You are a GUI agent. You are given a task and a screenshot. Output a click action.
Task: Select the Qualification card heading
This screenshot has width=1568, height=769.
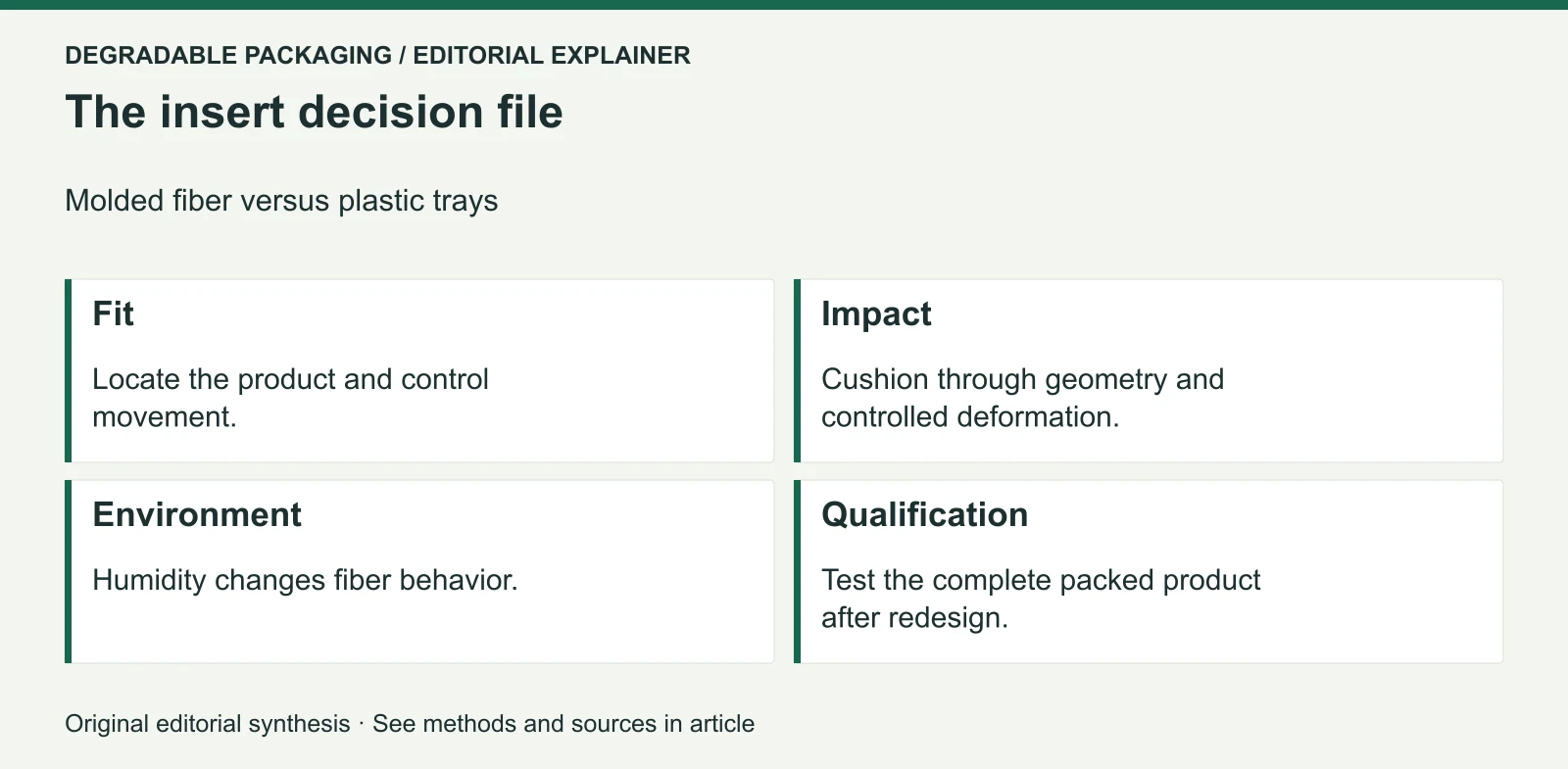tap(924, 515)
